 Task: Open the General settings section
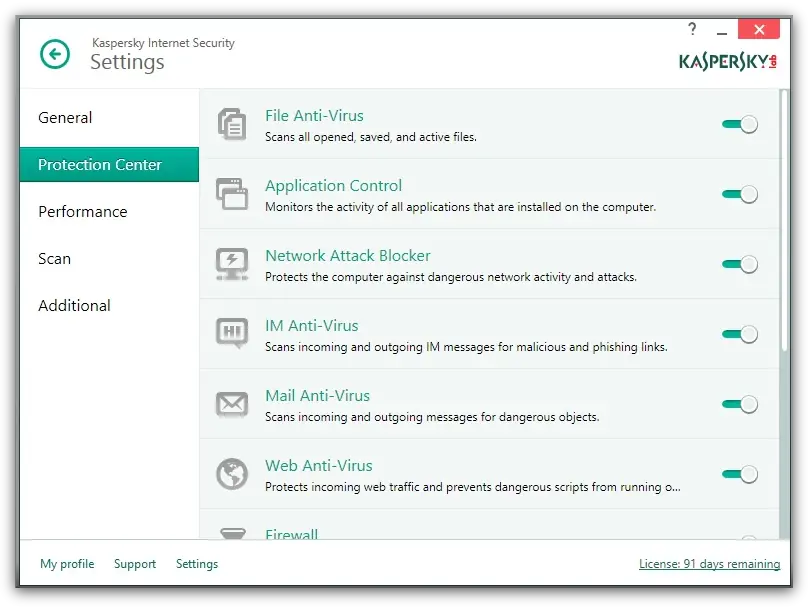(109, 117)
